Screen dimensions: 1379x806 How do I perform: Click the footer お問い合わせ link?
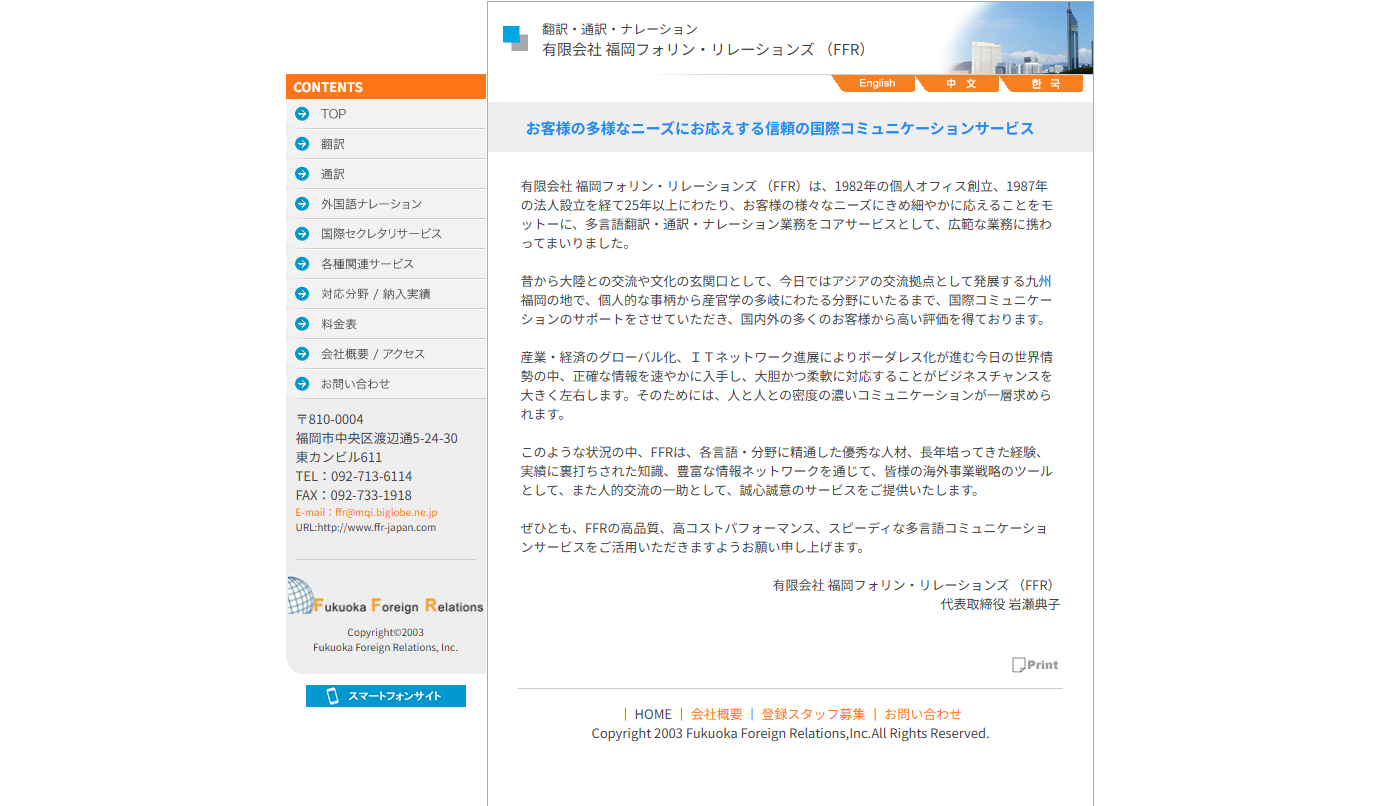pyautogui.click(x=922, y=714)
